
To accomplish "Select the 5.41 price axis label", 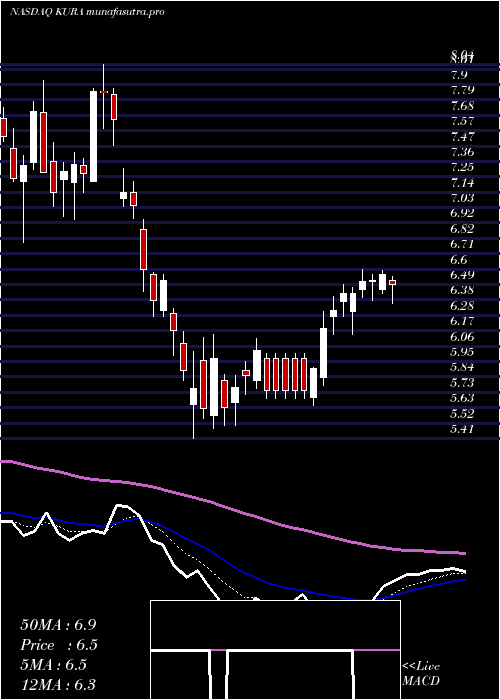I will 462,429.
